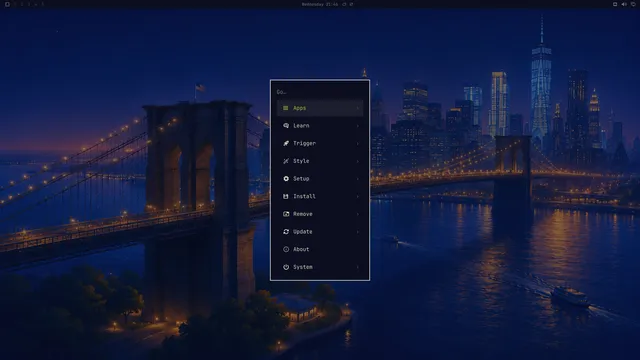Click the green Apps grid icon
This screenshot has height=360, width=640.
point(286,108)
